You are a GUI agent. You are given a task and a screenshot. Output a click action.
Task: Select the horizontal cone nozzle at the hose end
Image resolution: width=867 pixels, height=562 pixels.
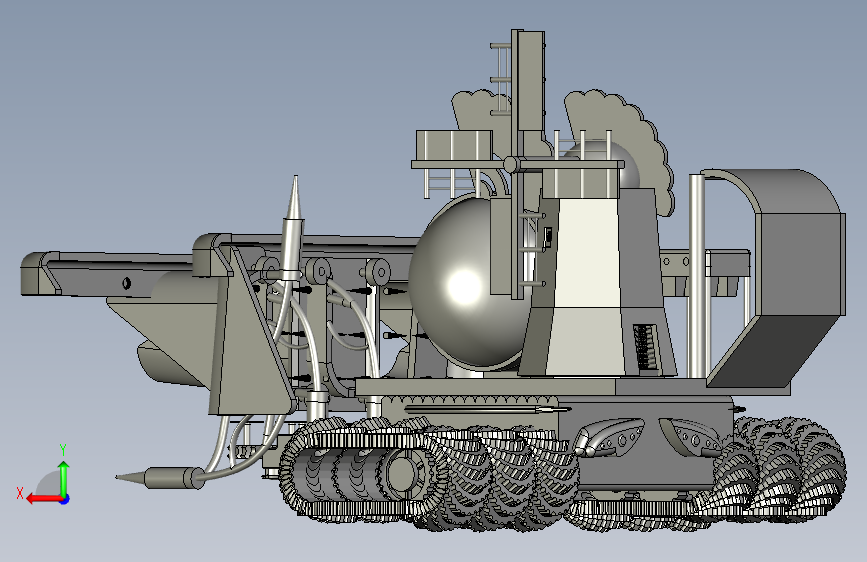(x=160, y=477)
